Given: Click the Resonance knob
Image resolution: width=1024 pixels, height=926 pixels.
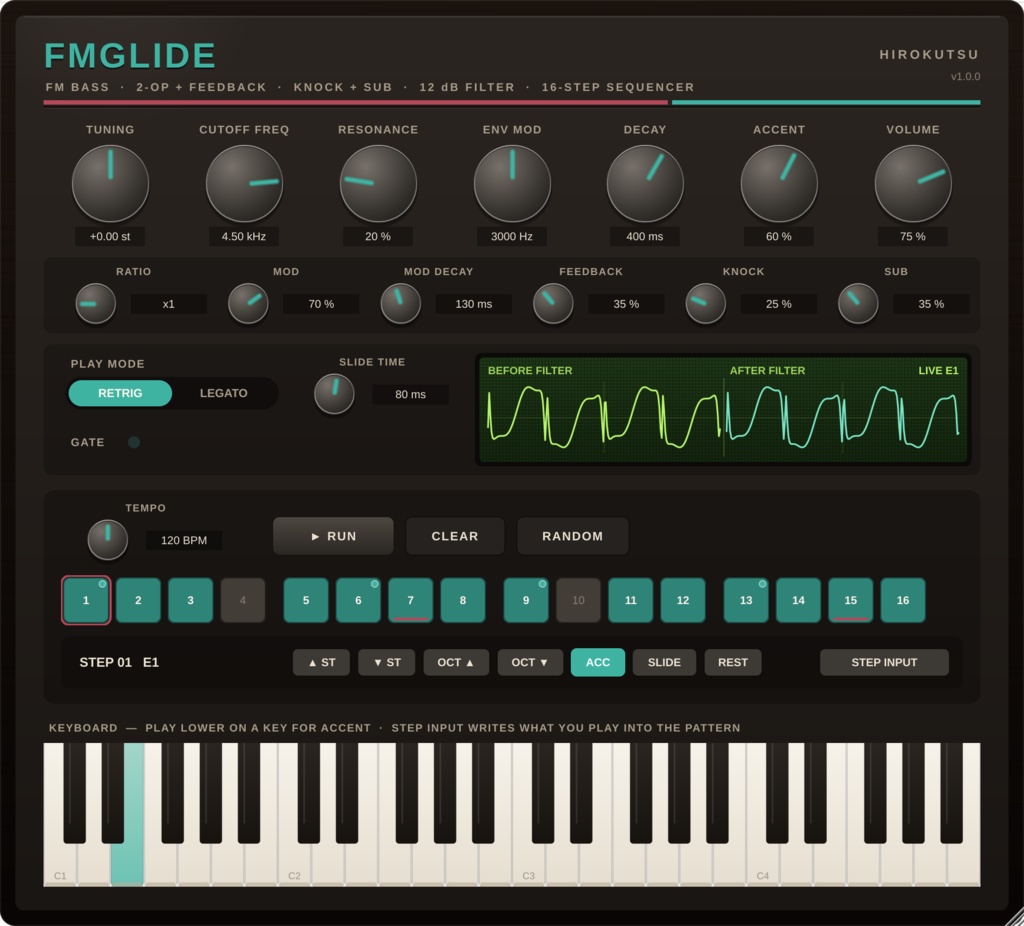Looking at the screenshot, I should tap(378, 184).
